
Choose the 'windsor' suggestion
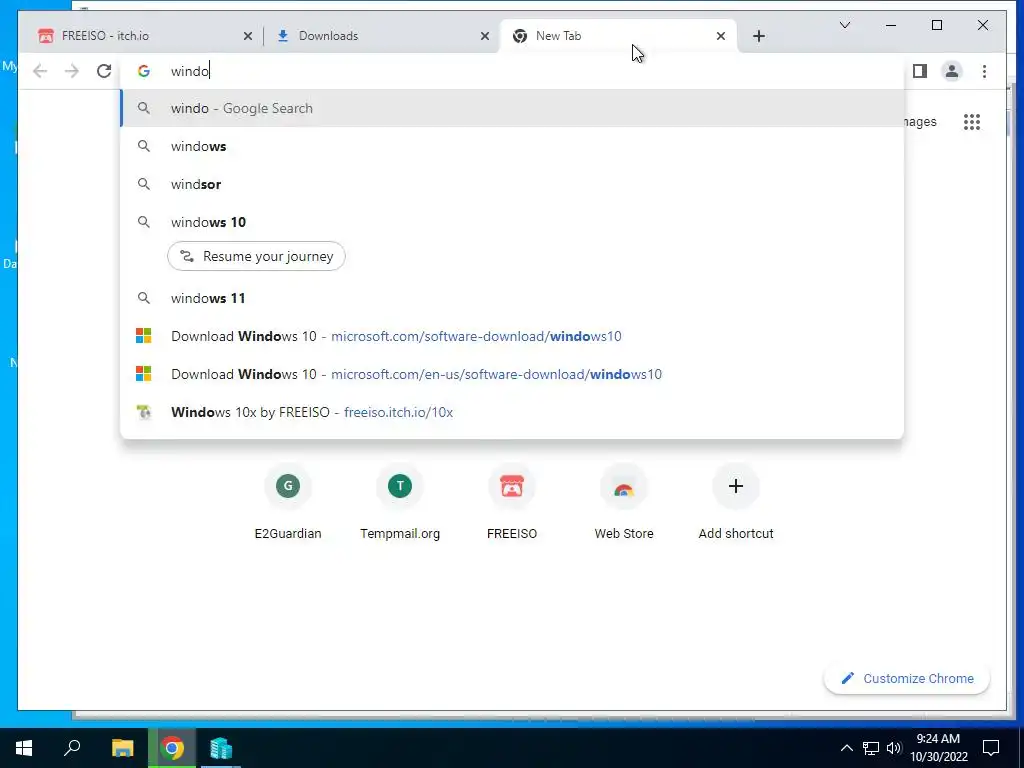512,184
